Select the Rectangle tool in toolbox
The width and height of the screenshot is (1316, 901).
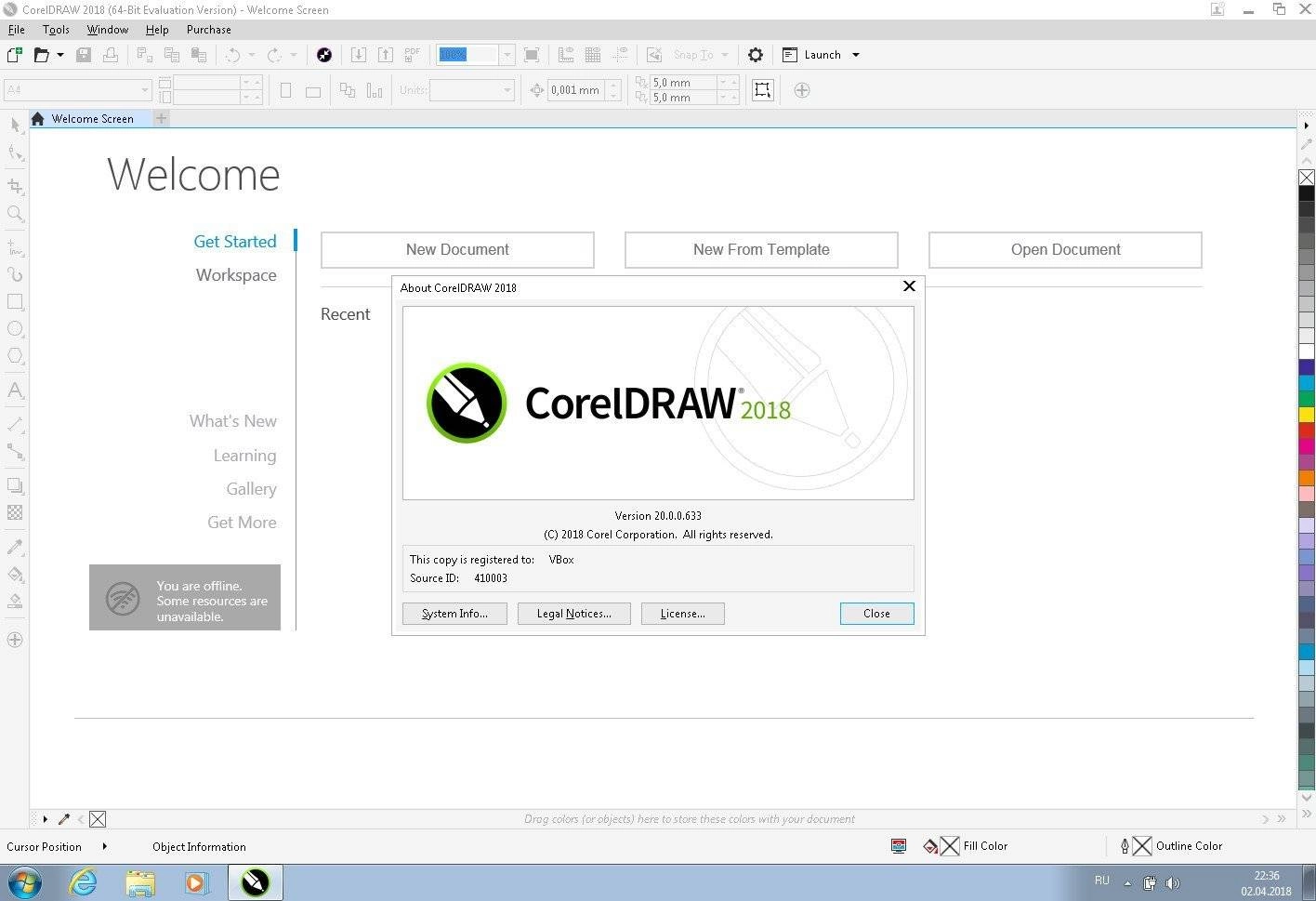point(15,302)
